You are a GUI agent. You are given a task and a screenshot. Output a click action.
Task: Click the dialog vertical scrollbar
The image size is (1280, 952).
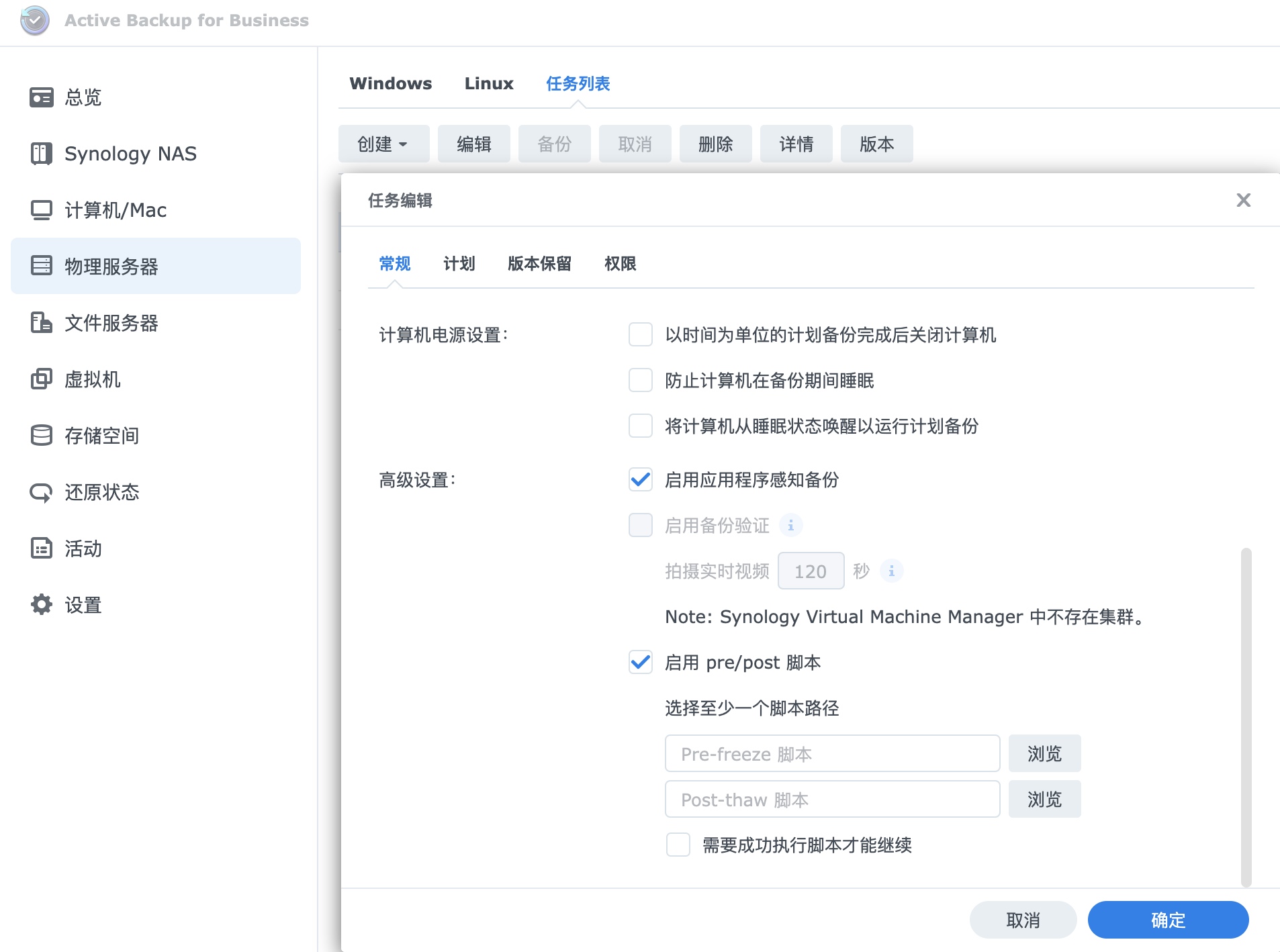click(x=1246, y=717)
